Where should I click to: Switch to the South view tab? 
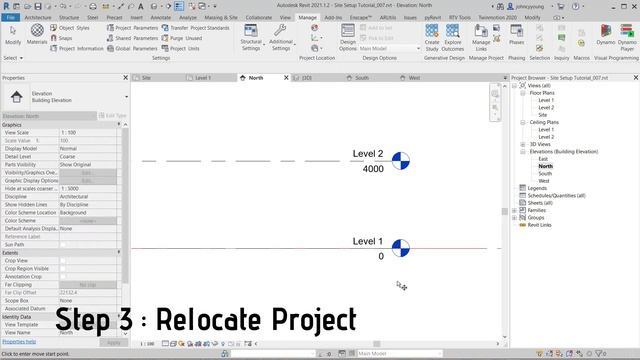pos(362,78)
